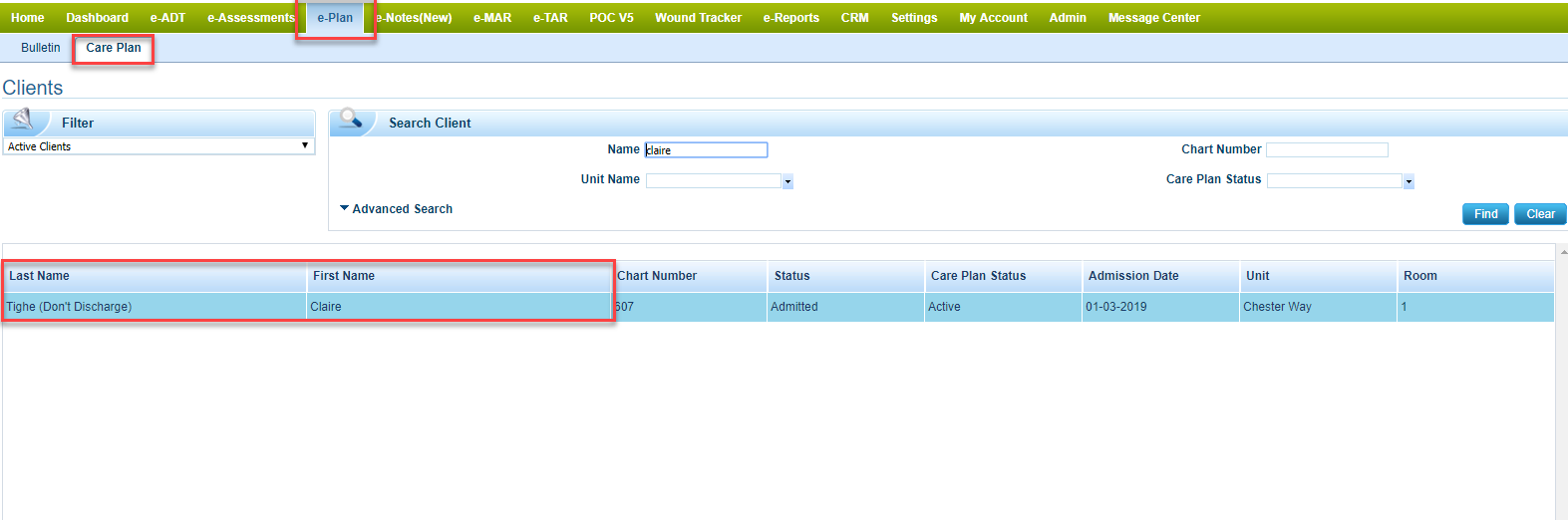Expand the Unit Name dropdown

pyautogui.click(x=787, y=181)
